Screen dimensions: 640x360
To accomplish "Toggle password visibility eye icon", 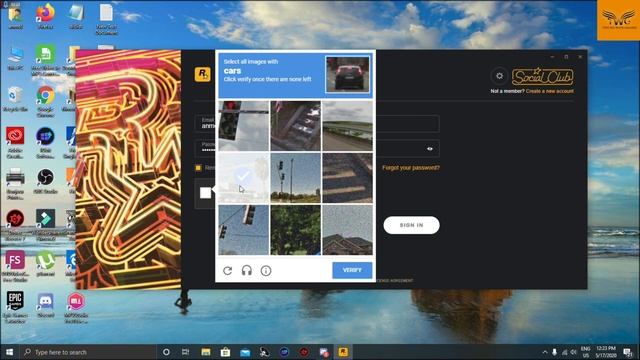I will click(x=430, y=149).
